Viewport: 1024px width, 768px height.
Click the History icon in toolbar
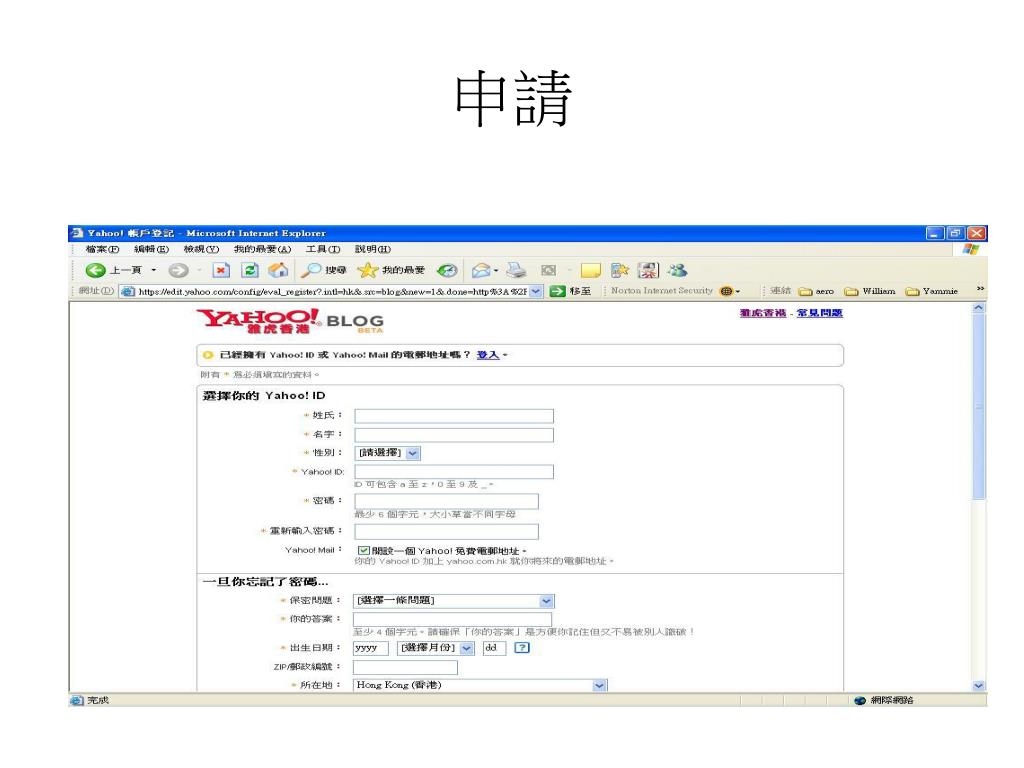pyautogui.click(x=447, y=270)
